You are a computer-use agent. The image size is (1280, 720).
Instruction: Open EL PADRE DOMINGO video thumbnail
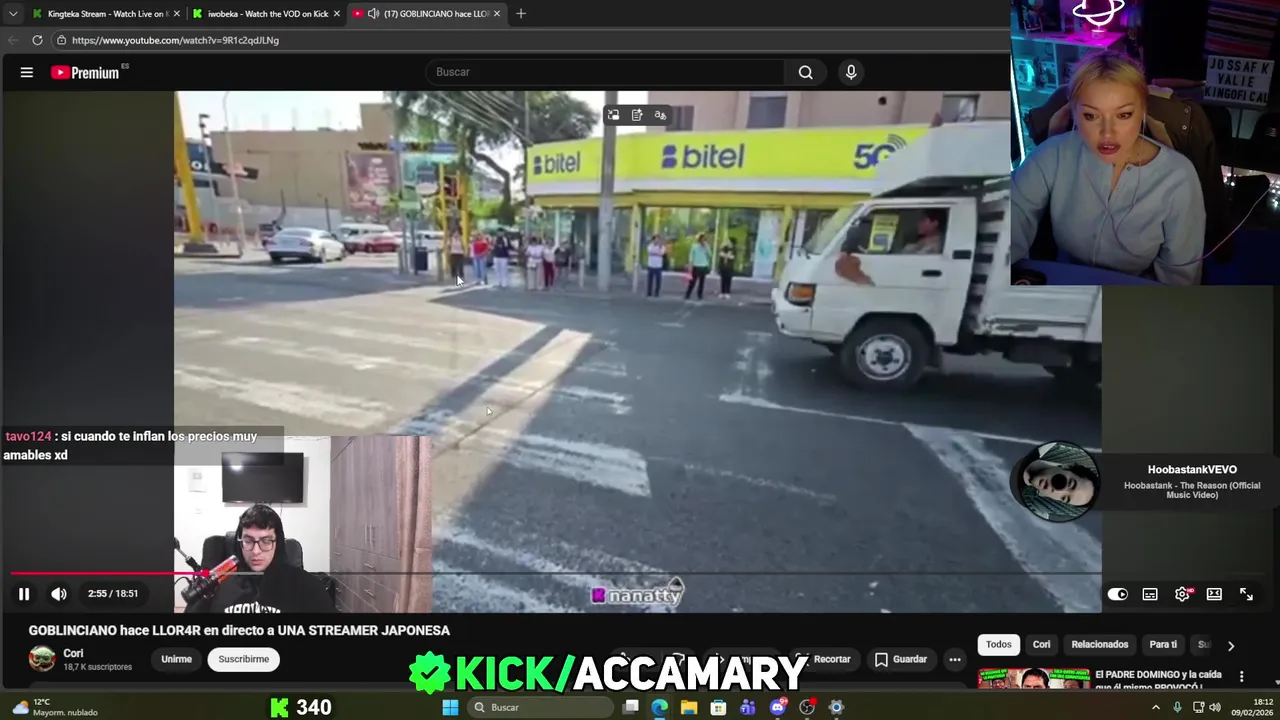coord(1033,679)
